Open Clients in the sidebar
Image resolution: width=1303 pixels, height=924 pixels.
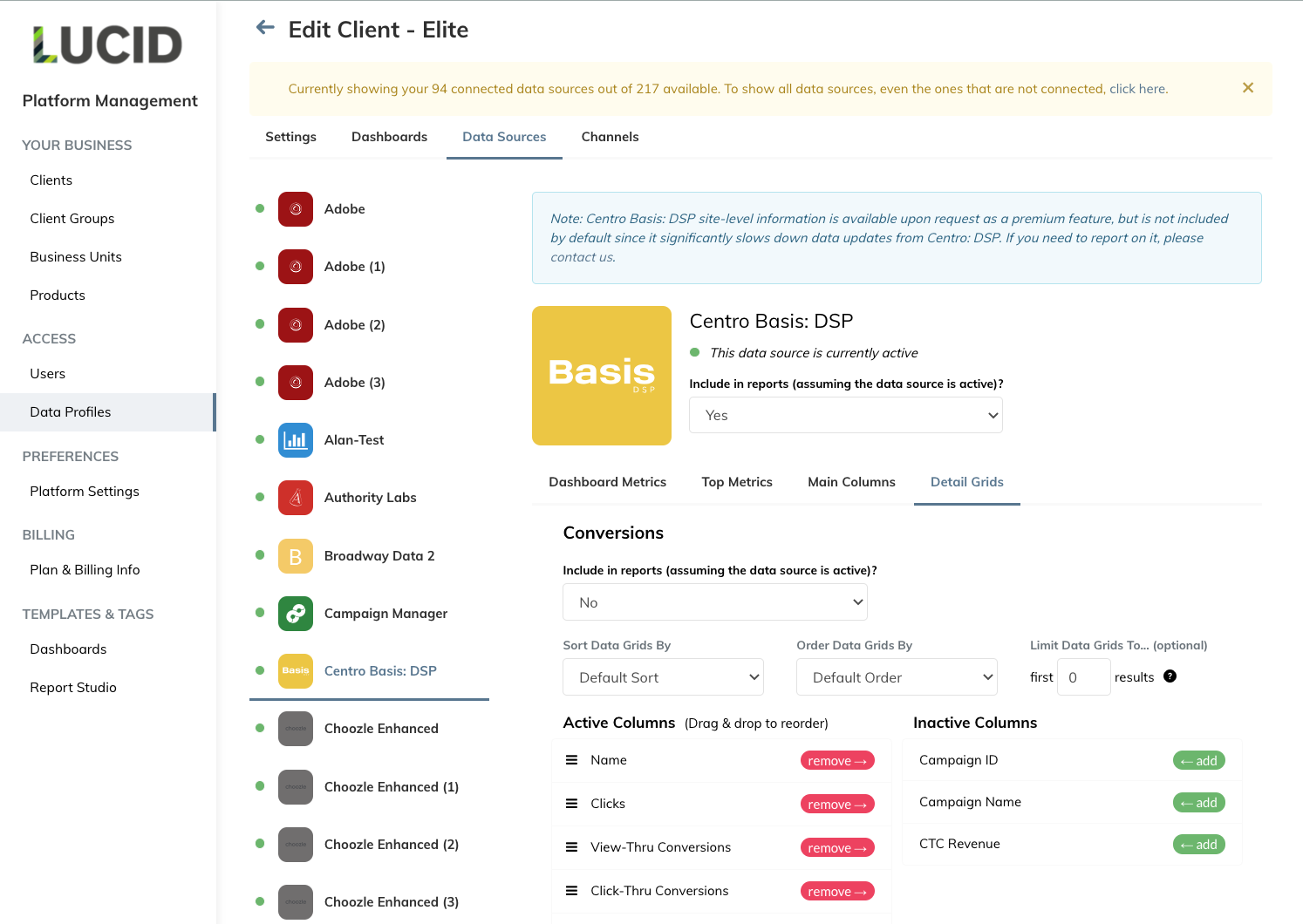(51, 180)
